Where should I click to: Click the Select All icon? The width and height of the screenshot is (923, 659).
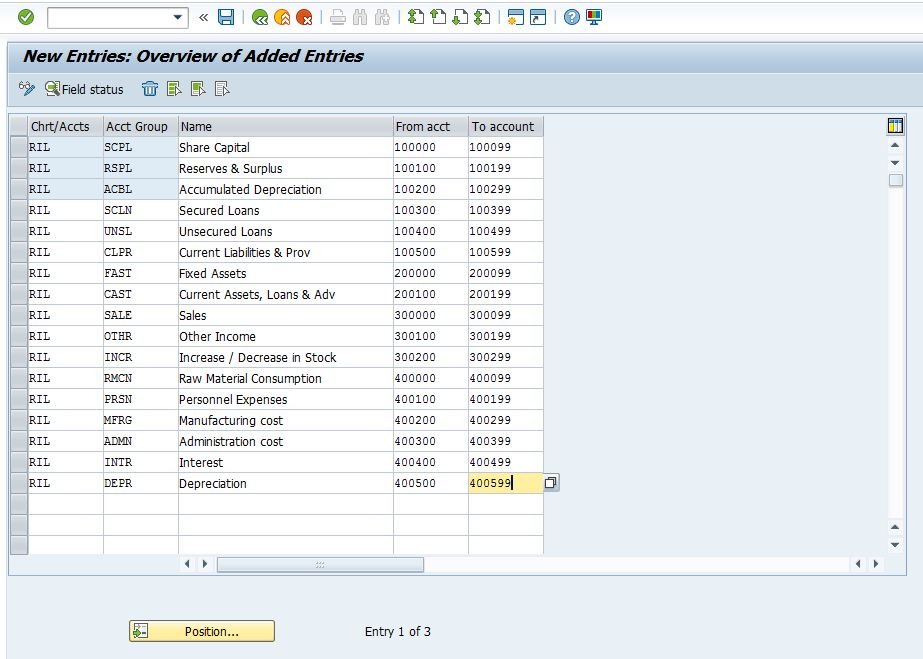point(174,89)
